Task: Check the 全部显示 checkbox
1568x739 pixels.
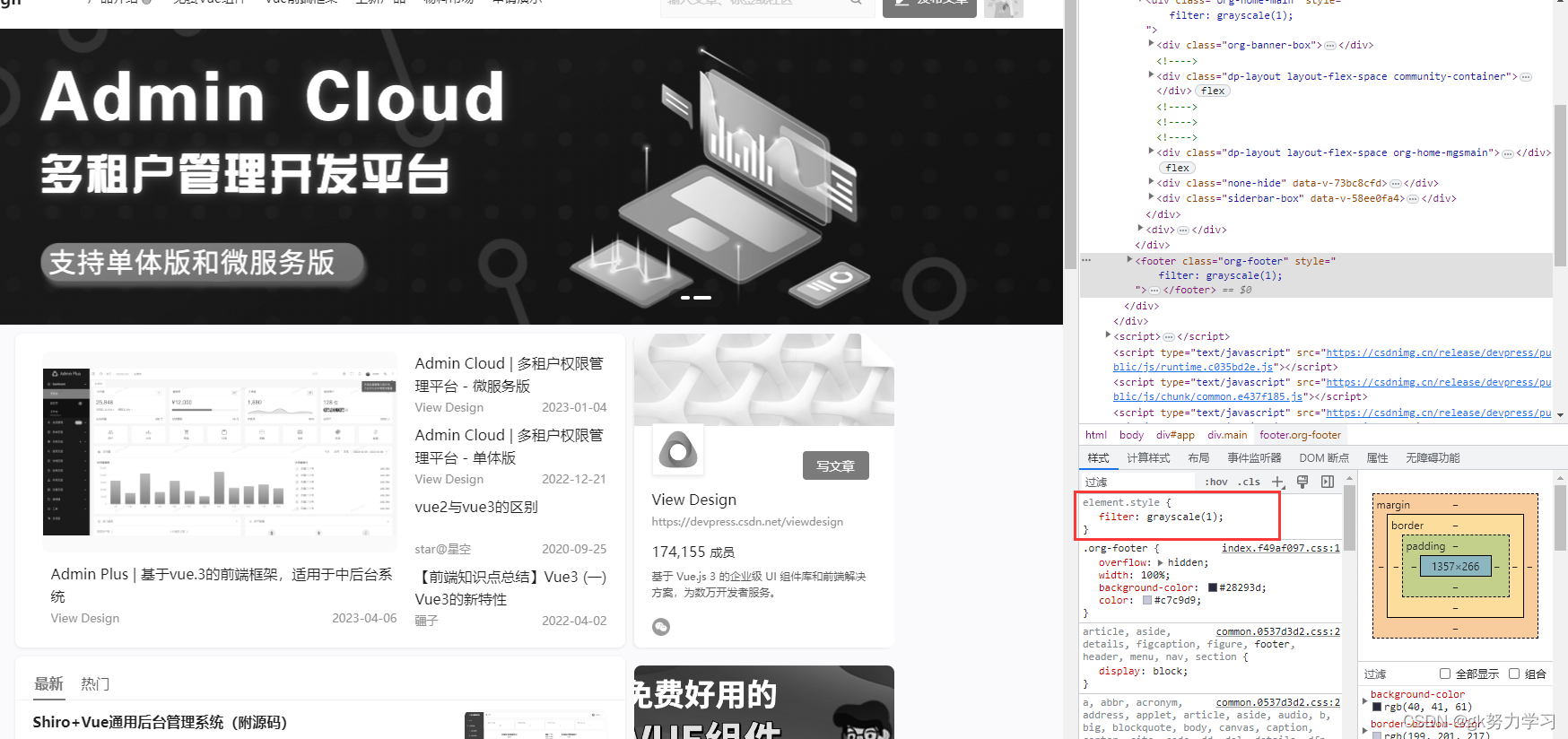Action: coord(1444,674)
